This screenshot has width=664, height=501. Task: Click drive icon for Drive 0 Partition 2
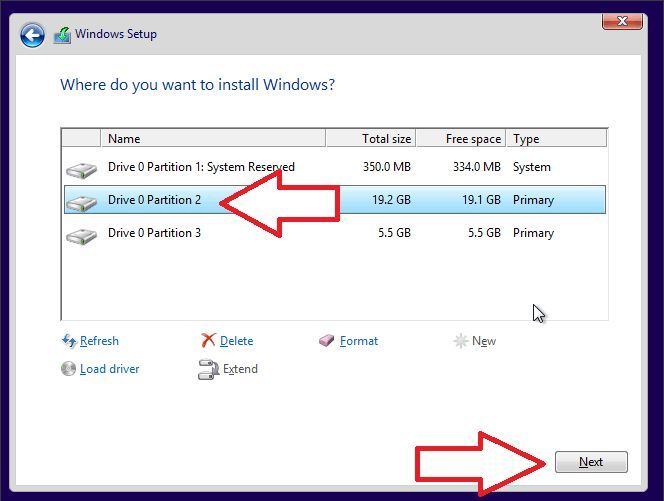coord(81,203)
